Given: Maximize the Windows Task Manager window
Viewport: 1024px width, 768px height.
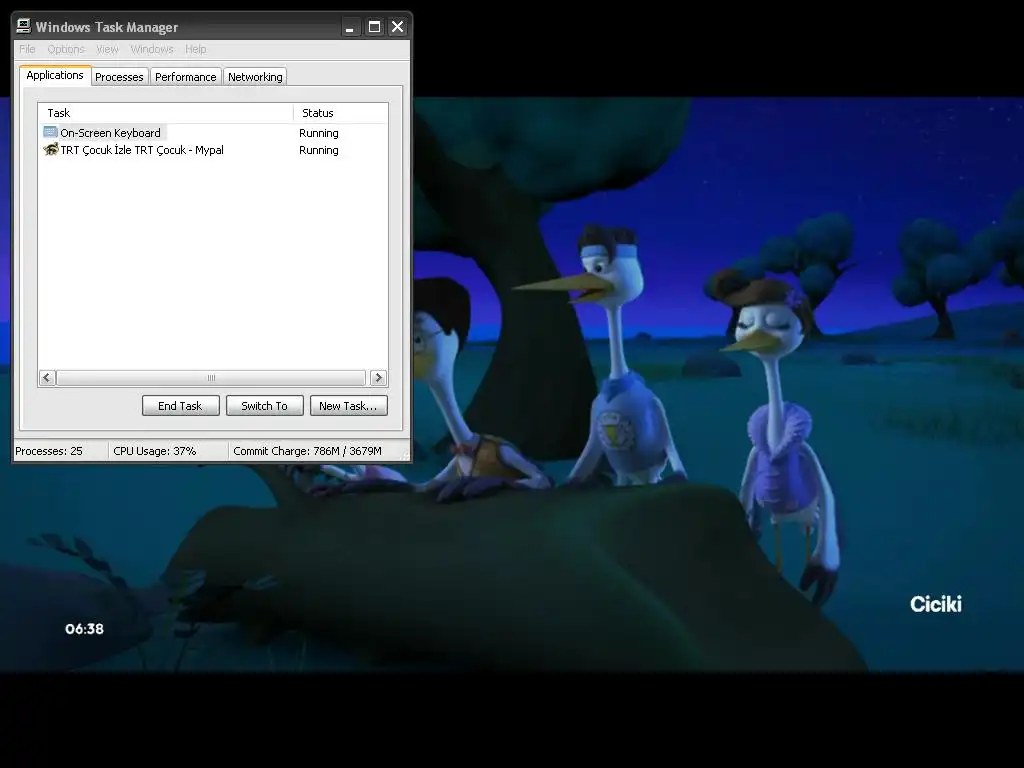Looking at the screenshot, I should tap(374, 27).
